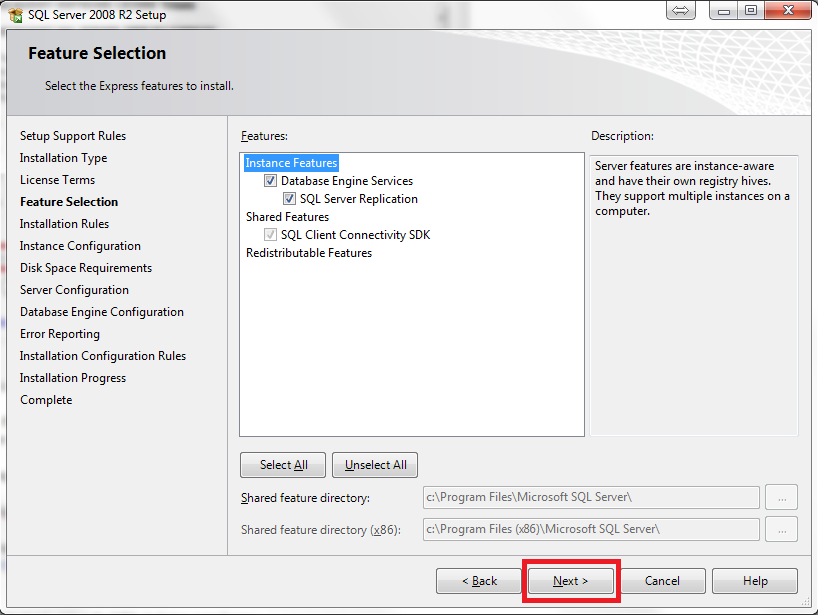
Task: Click the SQL Server Setup title bar icon
Action: (x=16, y=15)
